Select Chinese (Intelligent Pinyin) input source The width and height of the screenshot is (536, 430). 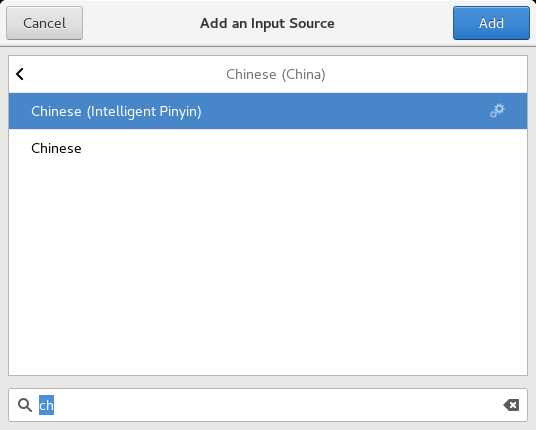[268, 111]
